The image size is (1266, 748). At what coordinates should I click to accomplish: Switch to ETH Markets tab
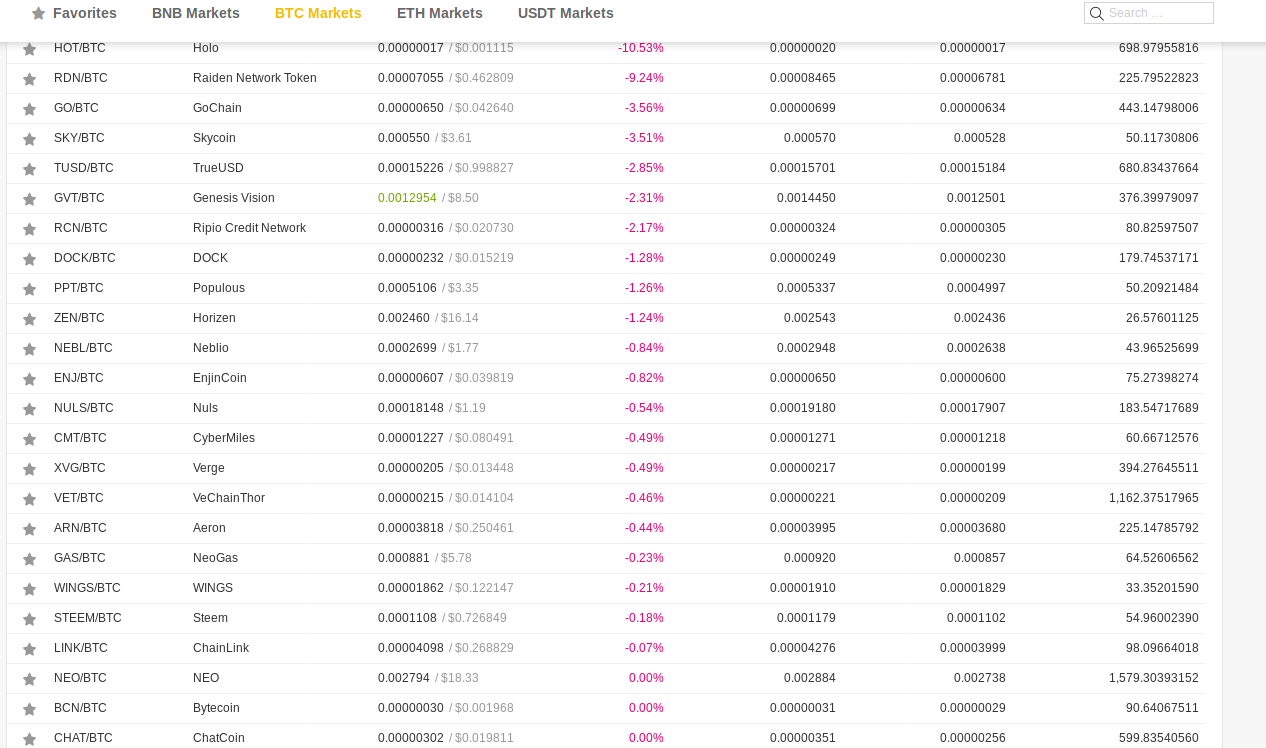point(440,13)
